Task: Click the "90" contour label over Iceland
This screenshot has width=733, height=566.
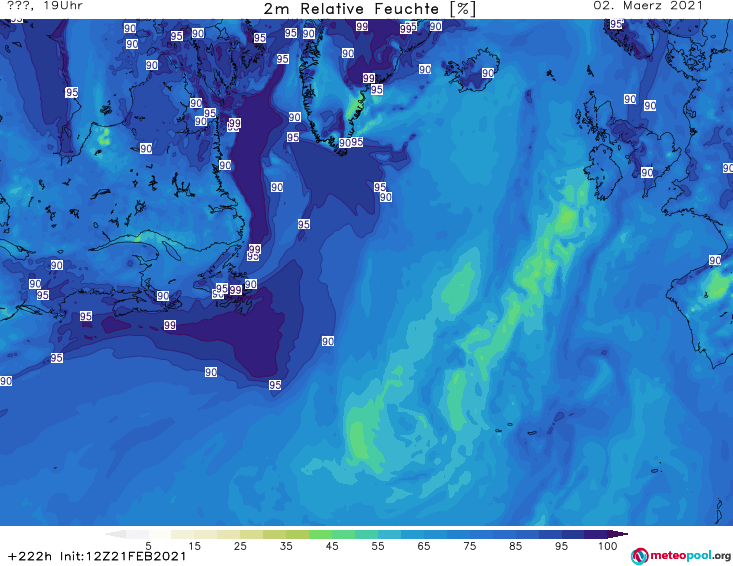Action: [488, 73]
